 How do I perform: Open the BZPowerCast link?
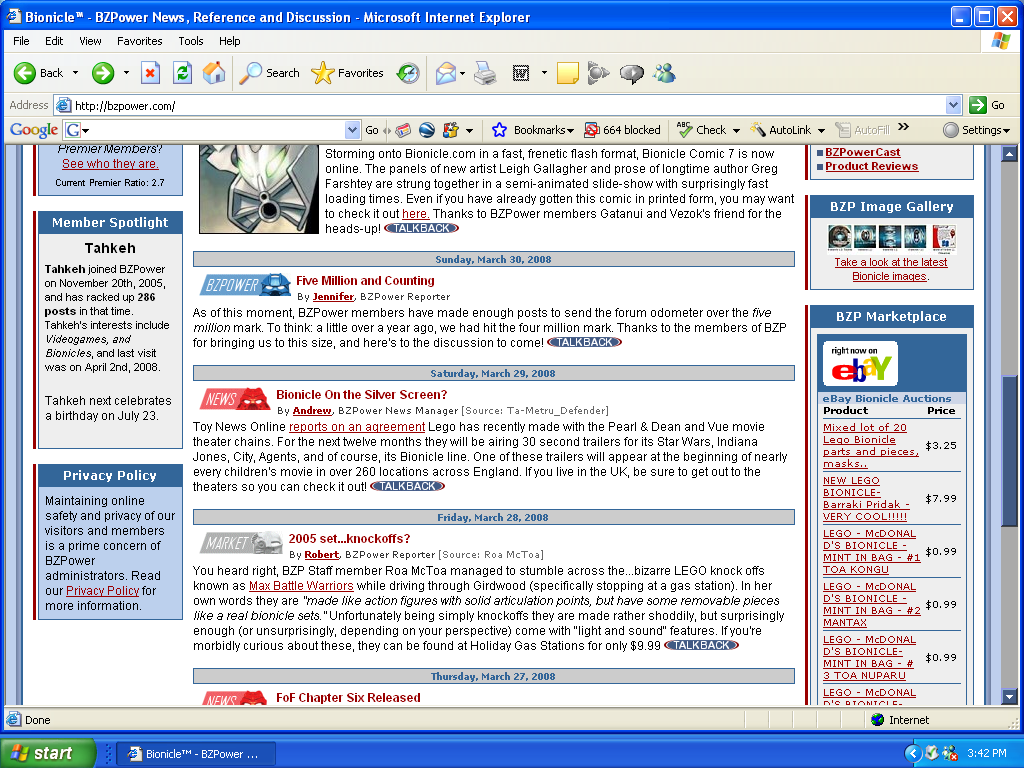862,152
